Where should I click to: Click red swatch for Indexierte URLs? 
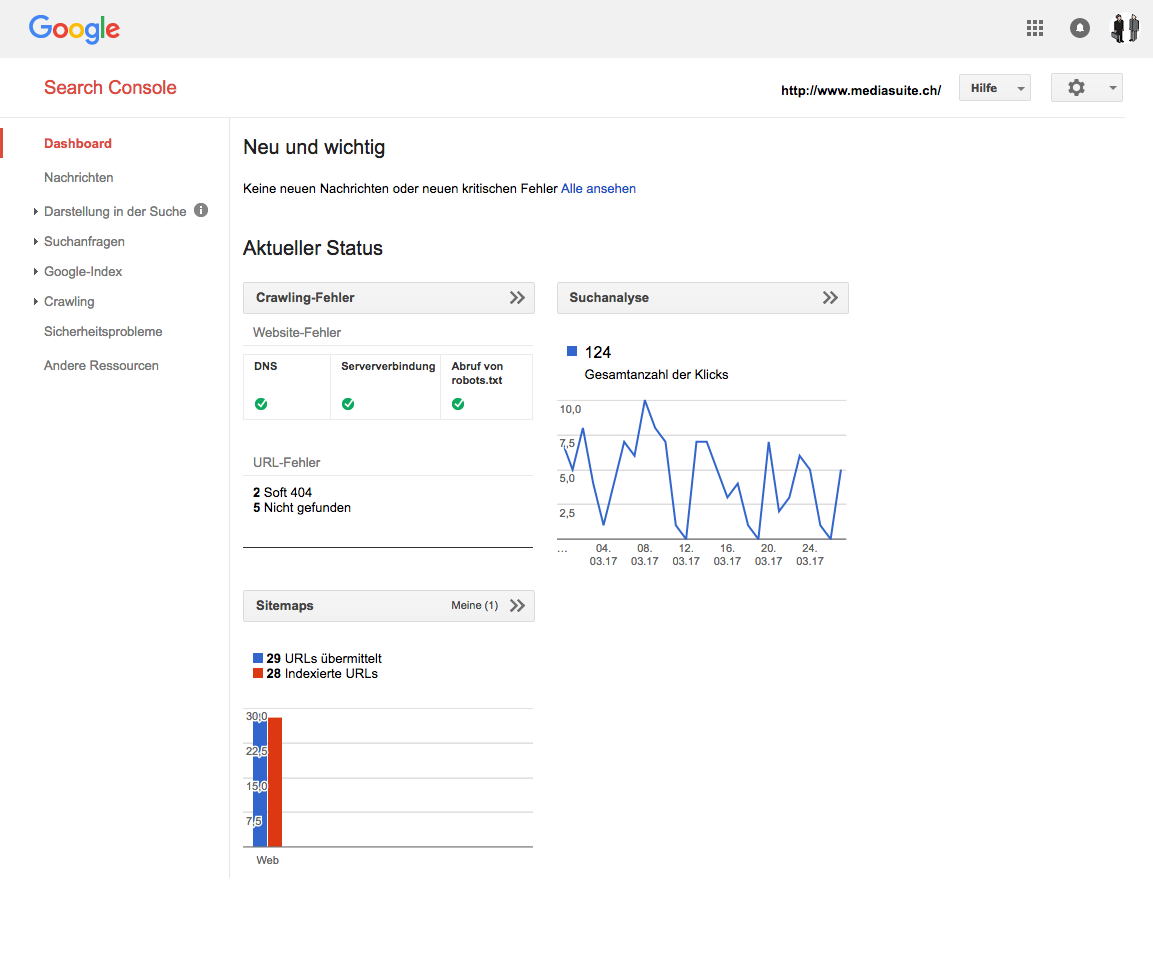pyautogui.click(x=258, y=673)
